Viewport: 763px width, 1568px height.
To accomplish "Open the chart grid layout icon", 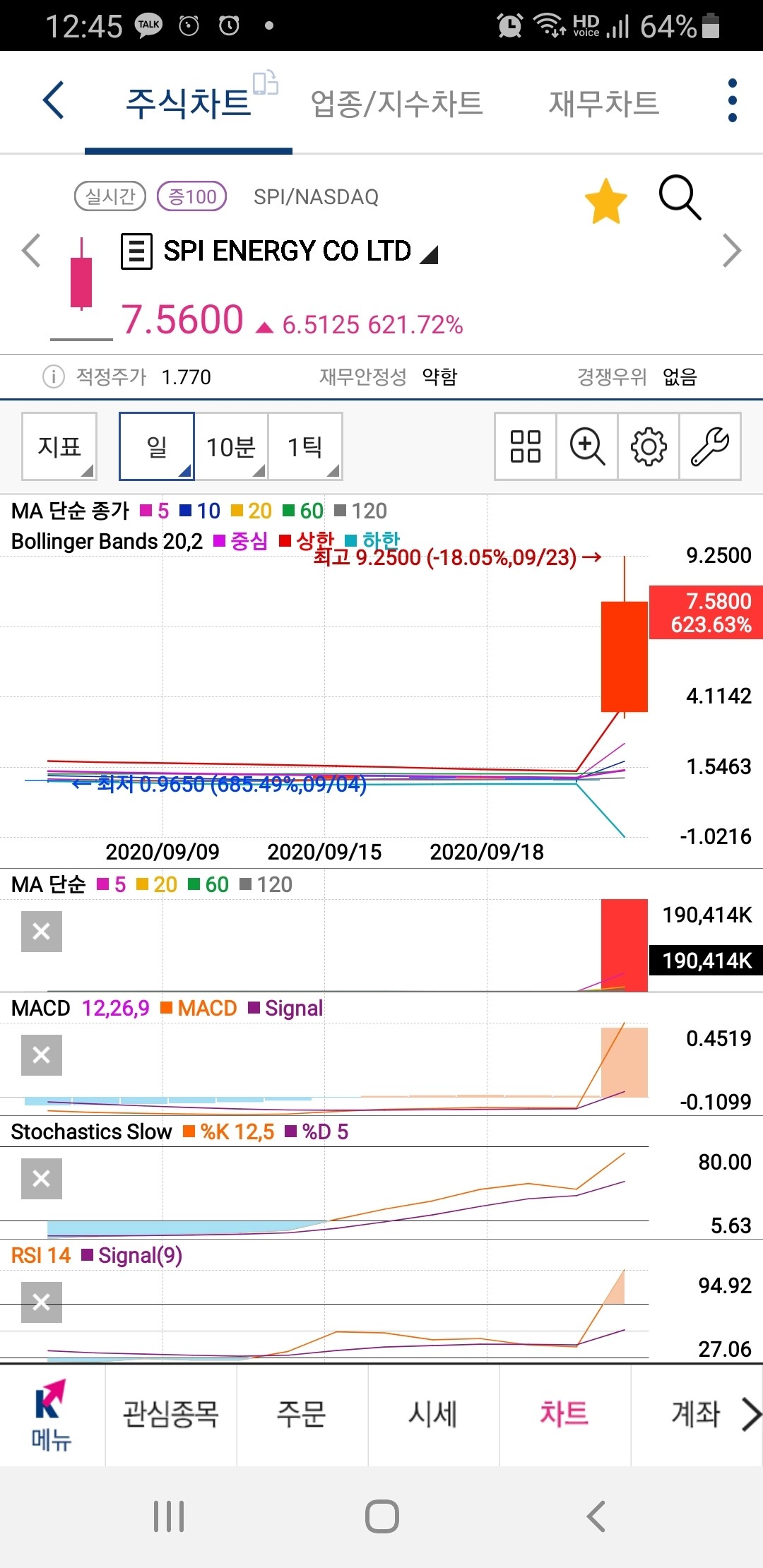I will pyautogui.click(x=525, y=446).
